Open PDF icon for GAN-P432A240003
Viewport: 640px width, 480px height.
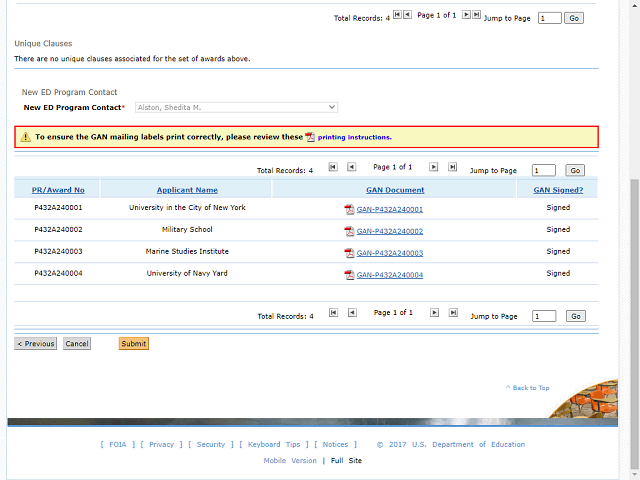[x=349, y=253]
